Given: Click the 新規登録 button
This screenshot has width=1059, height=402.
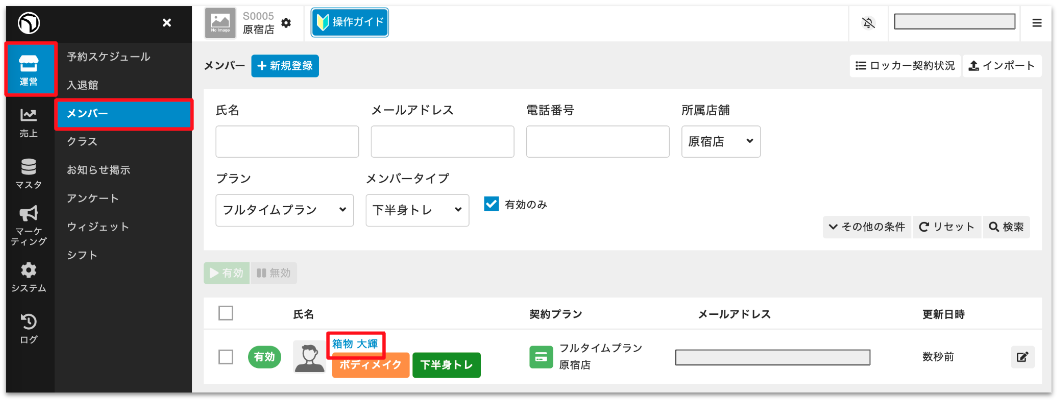Looking at the screenshot, I should click(285, 65).
